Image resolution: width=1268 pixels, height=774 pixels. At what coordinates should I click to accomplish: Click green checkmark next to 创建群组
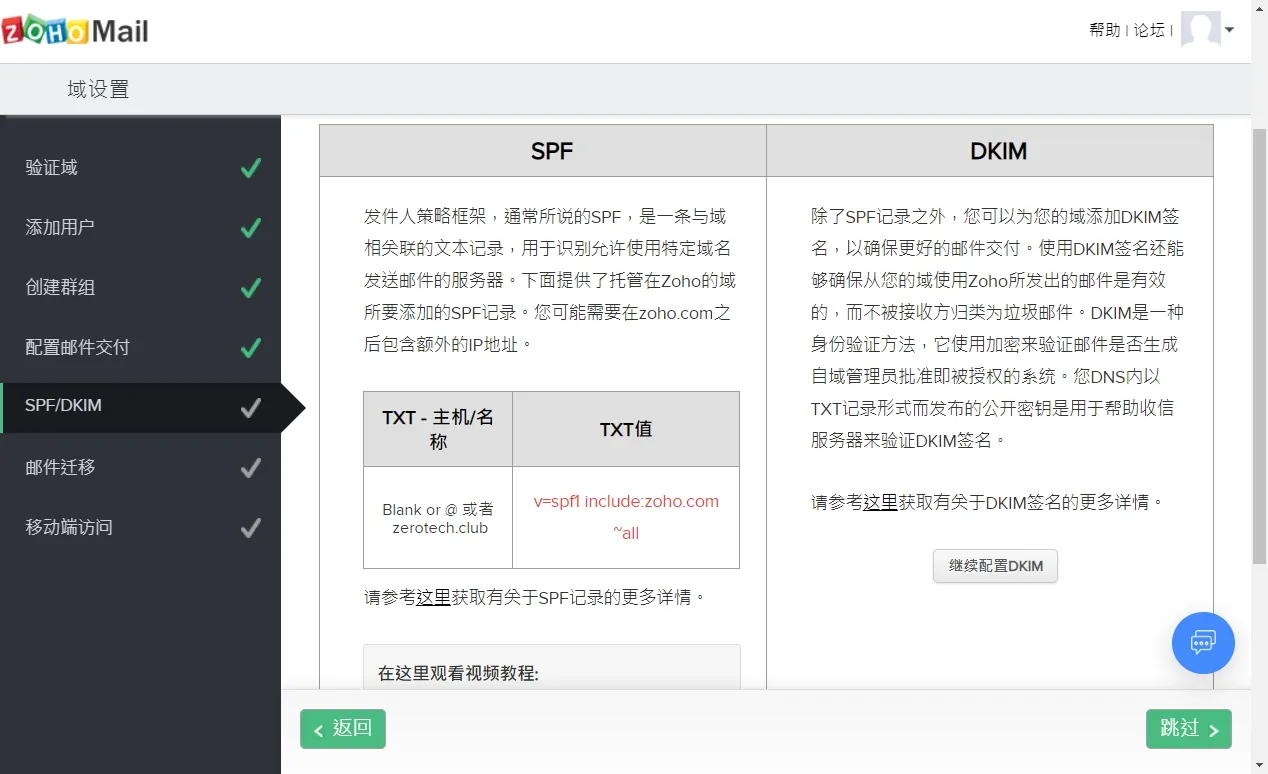(251, 288)
